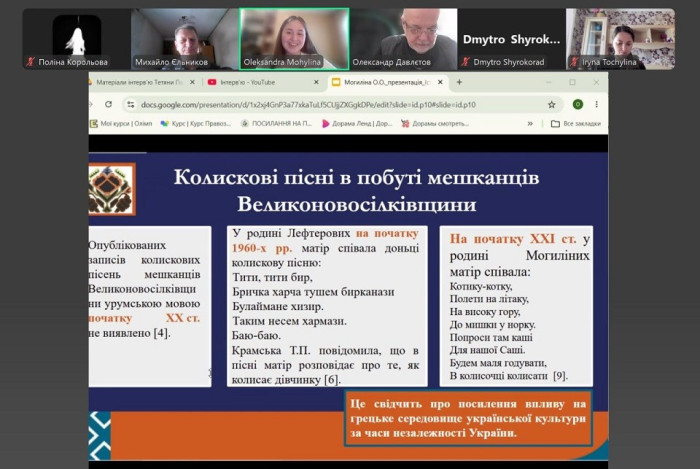The image size is (700, 469).
Task: Click the muted mic icon by Iryna Tochylina
Action: tap(575, 62)
